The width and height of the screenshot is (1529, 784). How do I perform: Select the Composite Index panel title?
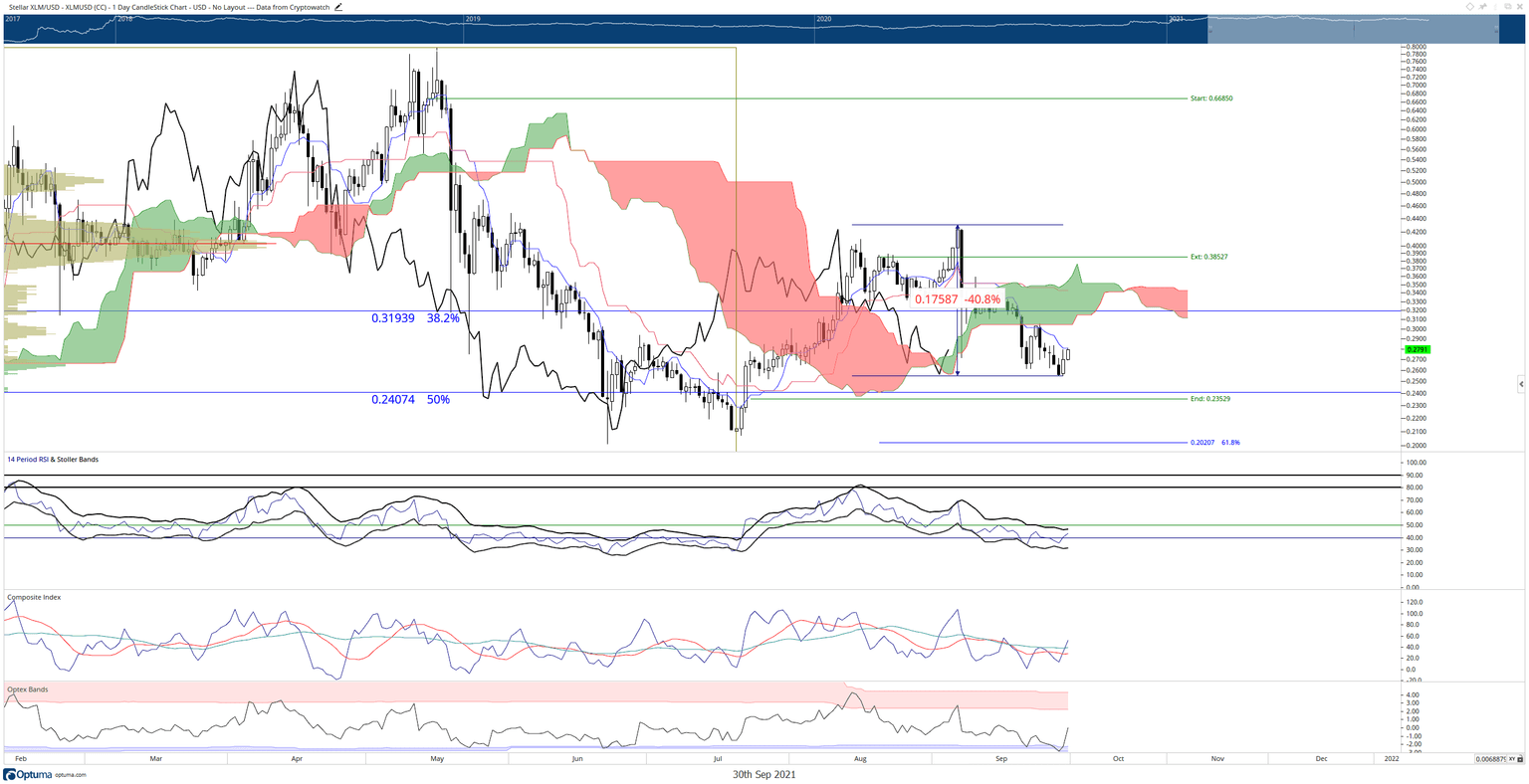pyautogui.click(x=34, y=597)
